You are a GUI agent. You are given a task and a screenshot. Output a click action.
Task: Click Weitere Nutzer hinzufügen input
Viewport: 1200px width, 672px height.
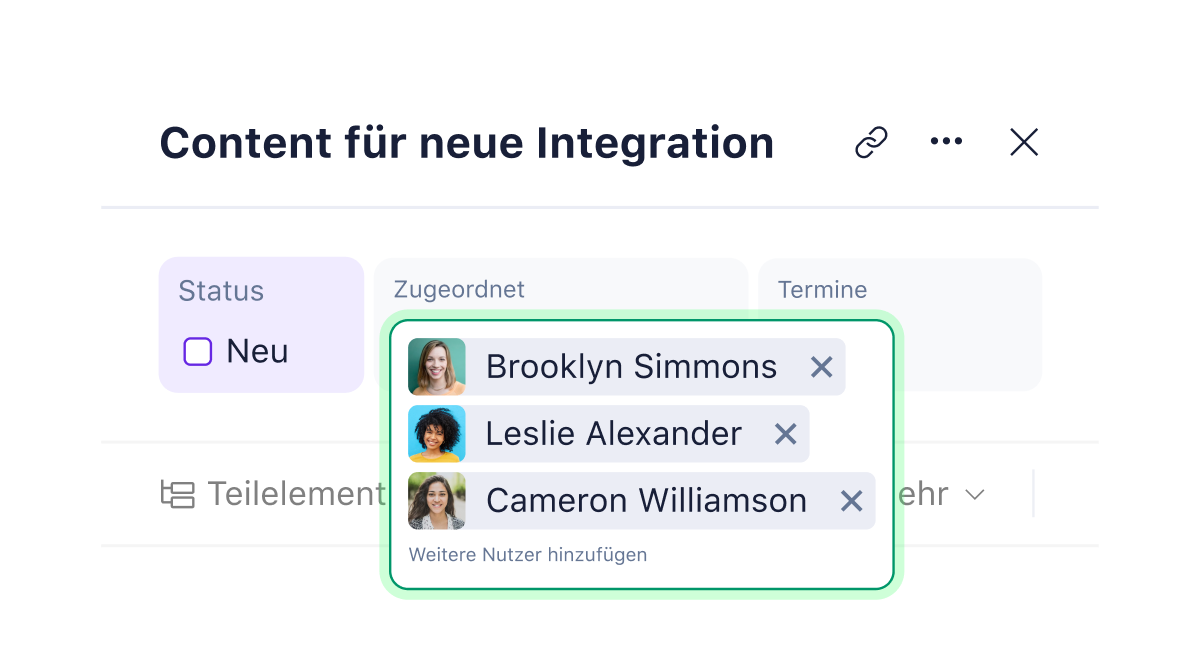528,554
